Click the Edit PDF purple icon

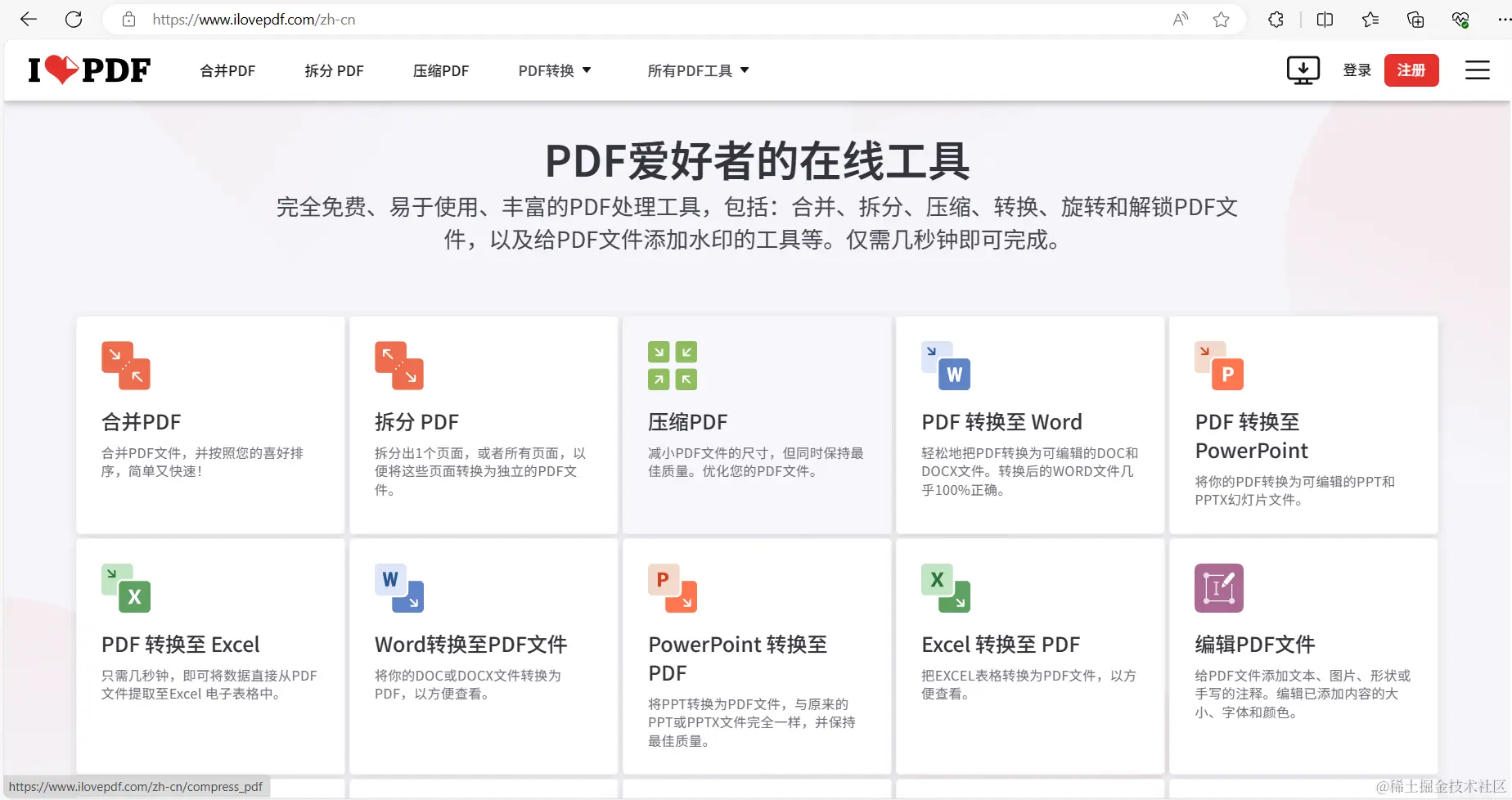(x=1219, y=588)
